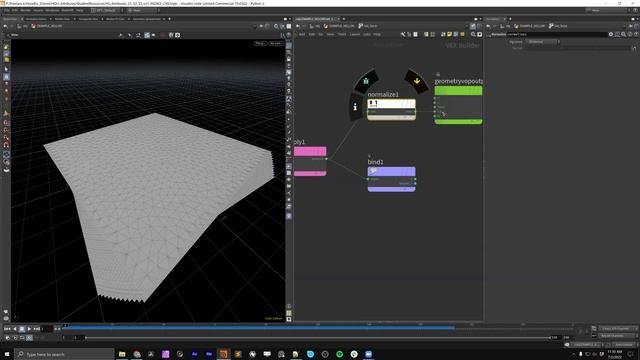
Task: Select the bind1 node
Action: pos(391,179)
